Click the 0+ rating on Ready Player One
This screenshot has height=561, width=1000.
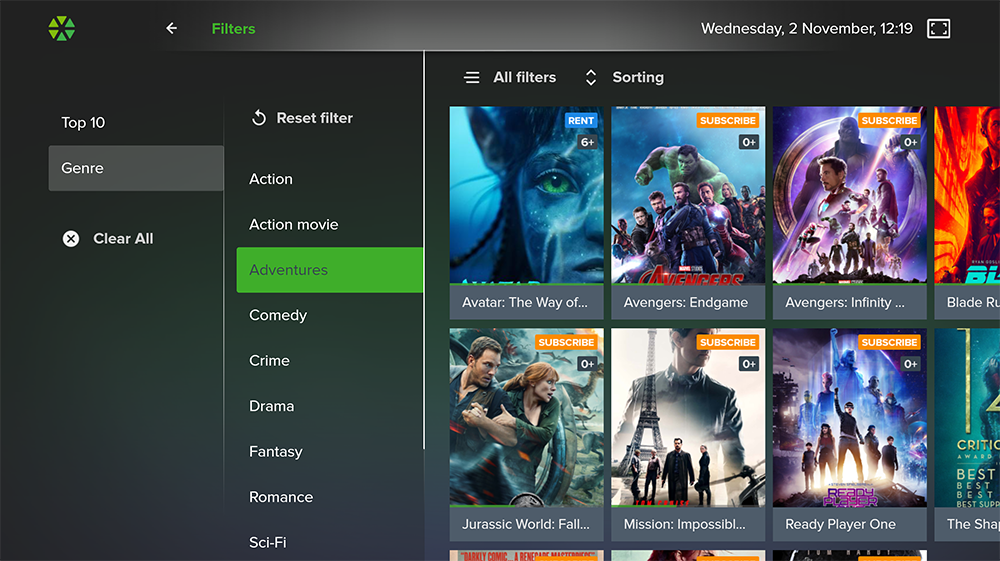[x=910, y=364]
